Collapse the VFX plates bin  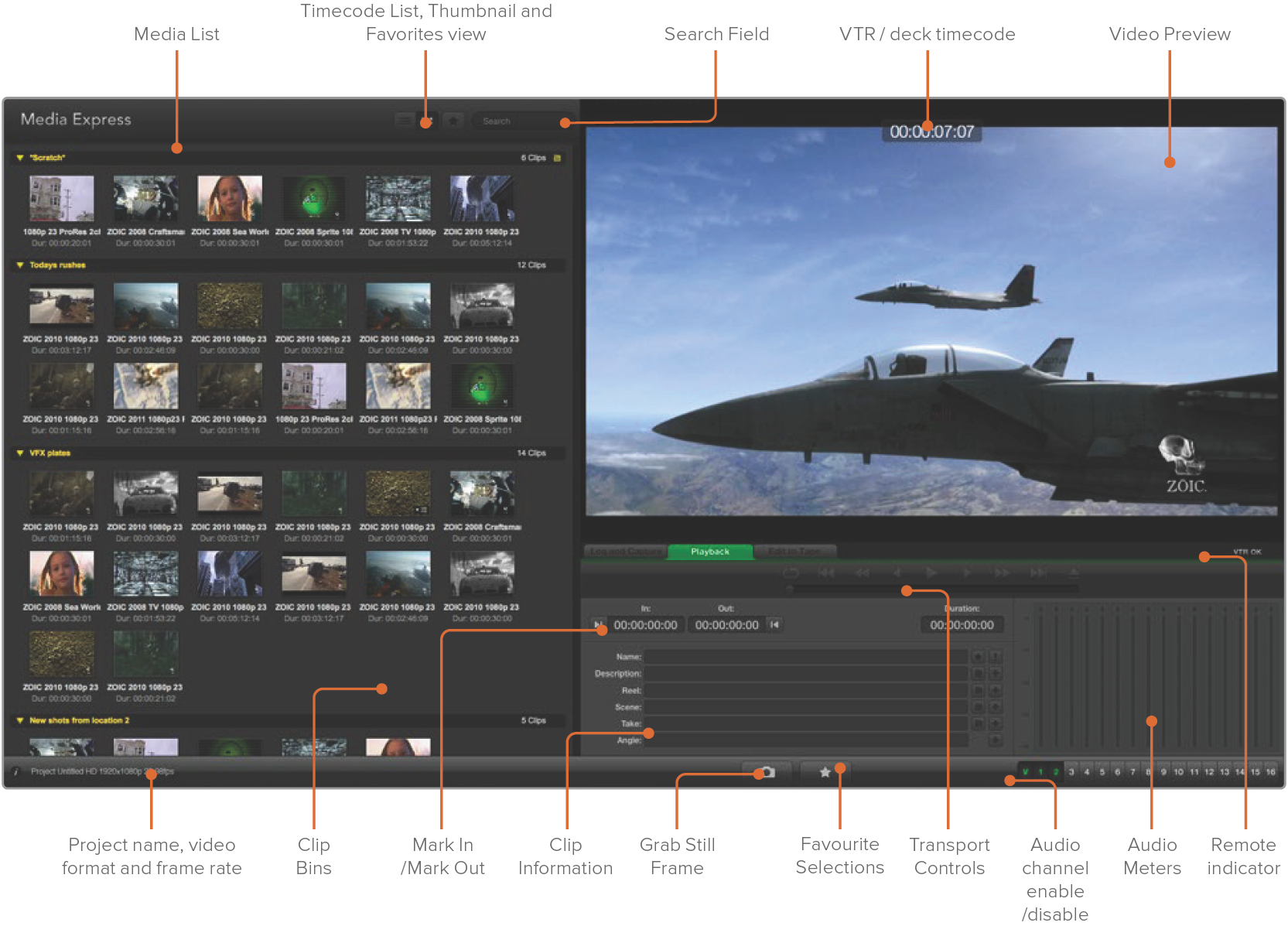click(x=20, y=453)
